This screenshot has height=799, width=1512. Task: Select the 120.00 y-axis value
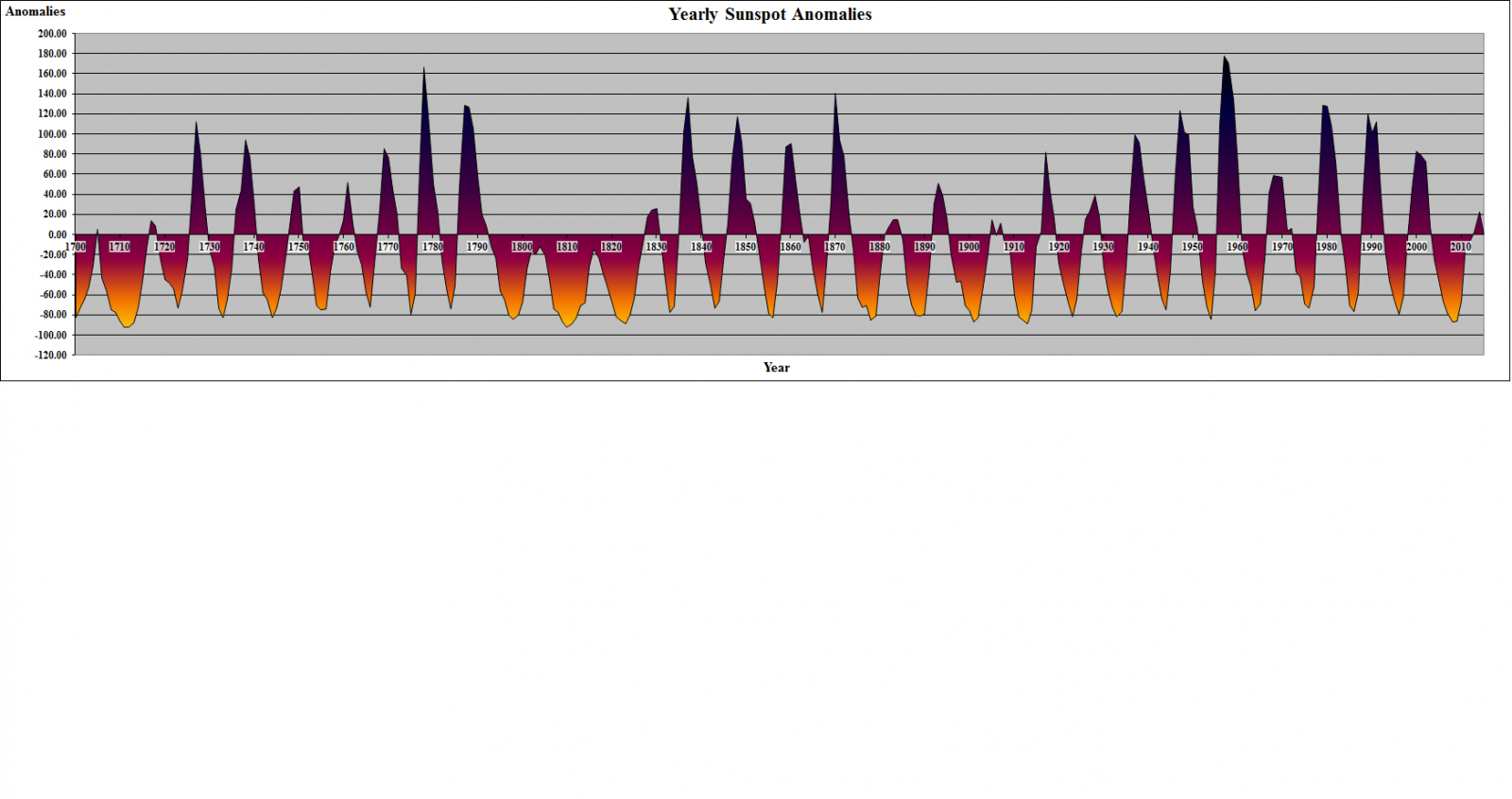(52, 113)
